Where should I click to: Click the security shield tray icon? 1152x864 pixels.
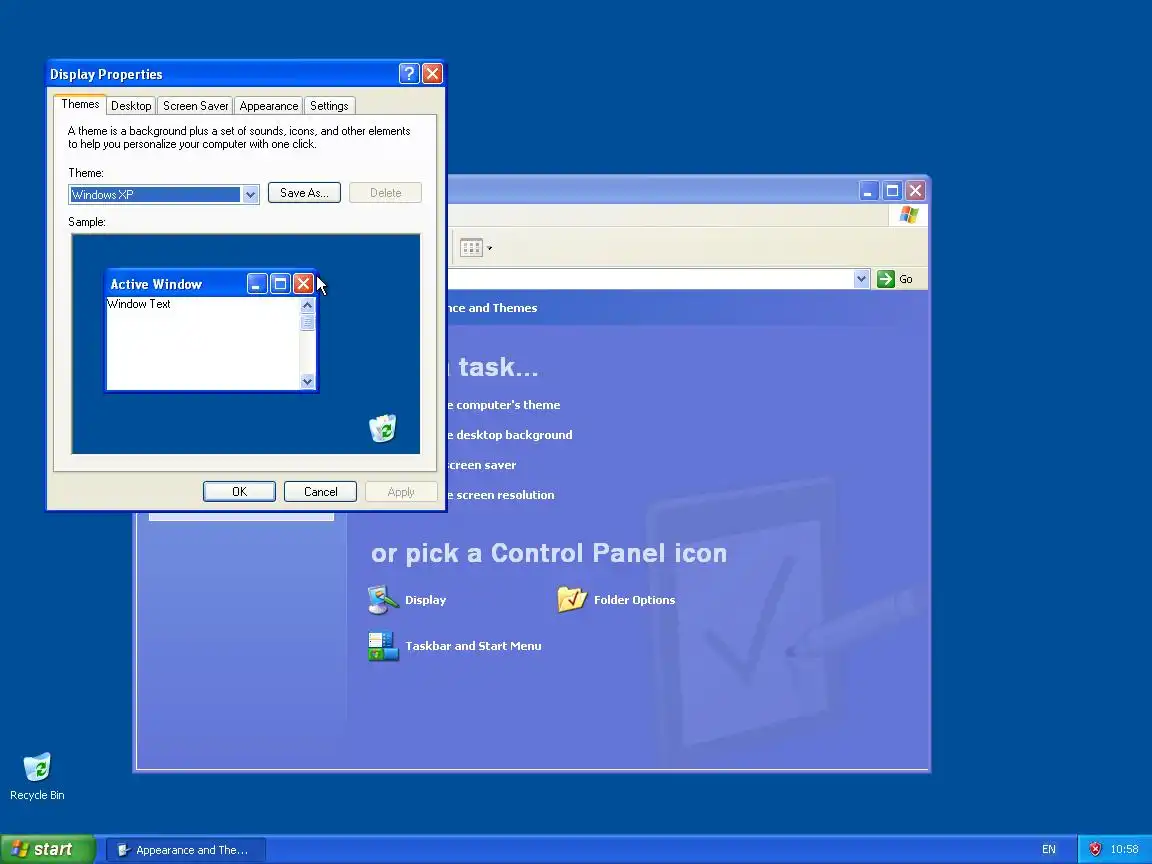tap(1095, 849)
